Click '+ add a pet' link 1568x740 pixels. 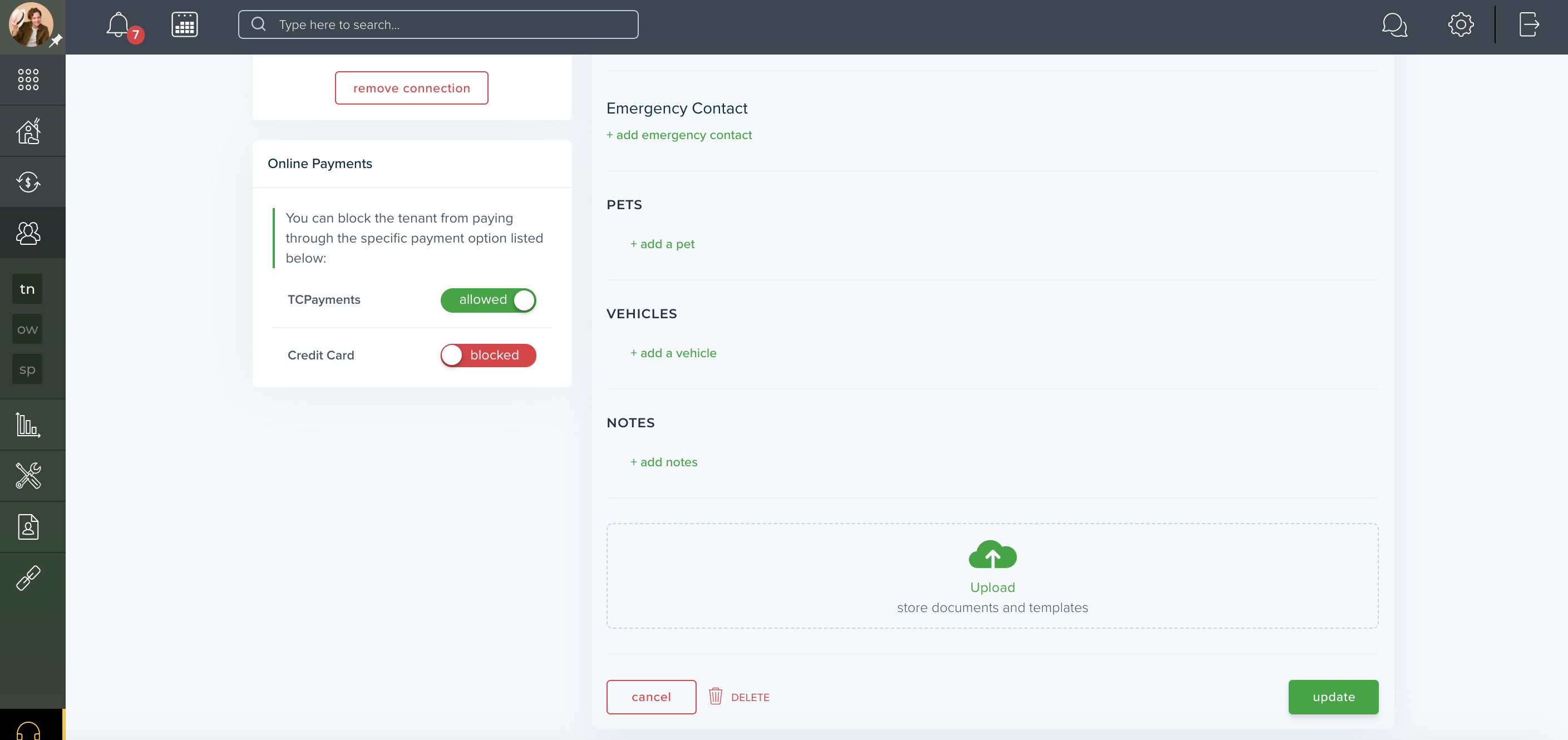(x=662, y=244)
